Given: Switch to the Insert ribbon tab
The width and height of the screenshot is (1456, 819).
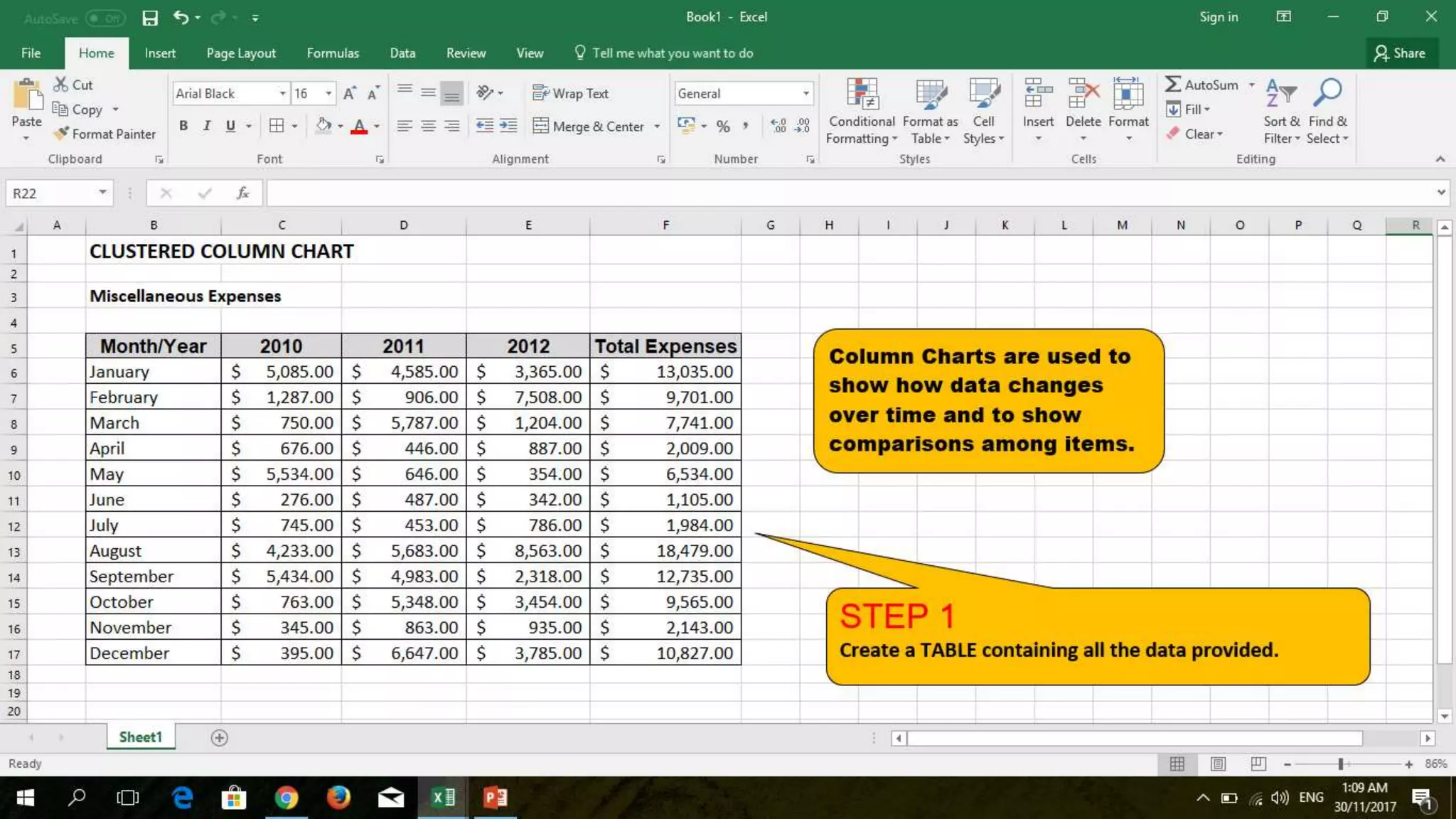Looking at the screenshot, I should click(160, 53).
